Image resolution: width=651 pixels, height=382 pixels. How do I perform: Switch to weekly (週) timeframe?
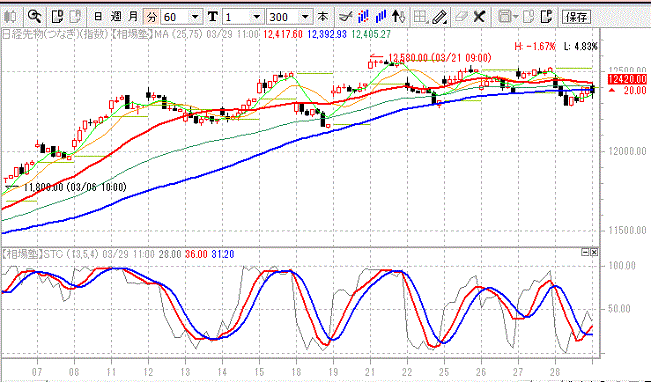[x=116, y=17]
